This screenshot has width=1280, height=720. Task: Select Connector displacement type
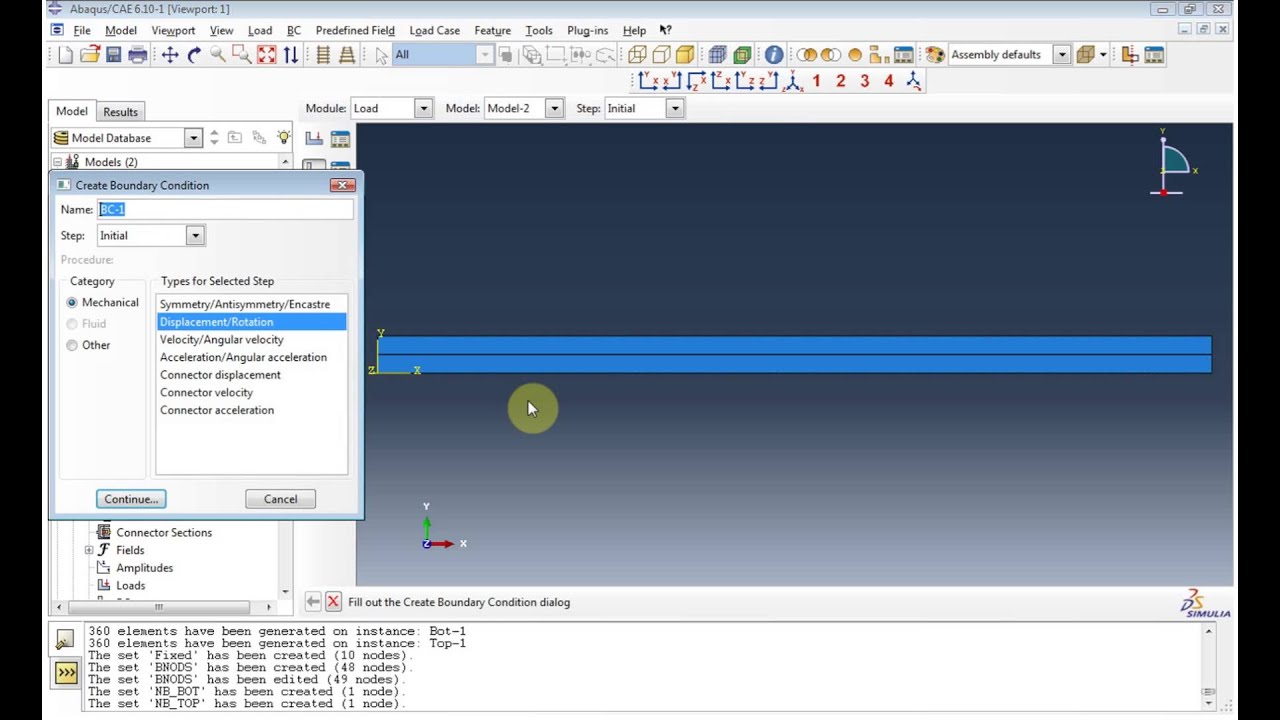251,375
